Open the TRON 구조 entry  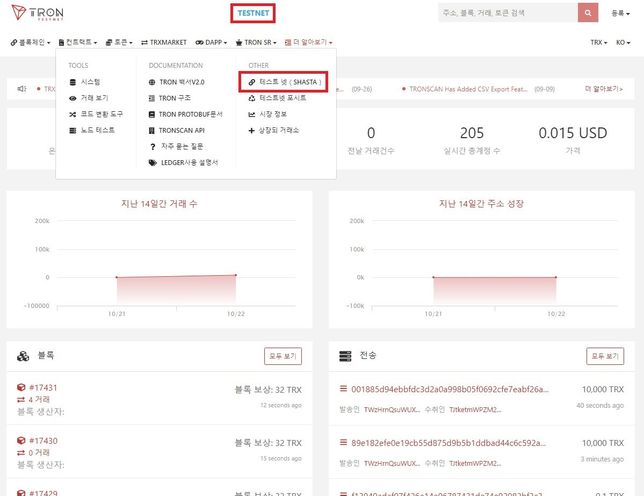pos(169,98)
